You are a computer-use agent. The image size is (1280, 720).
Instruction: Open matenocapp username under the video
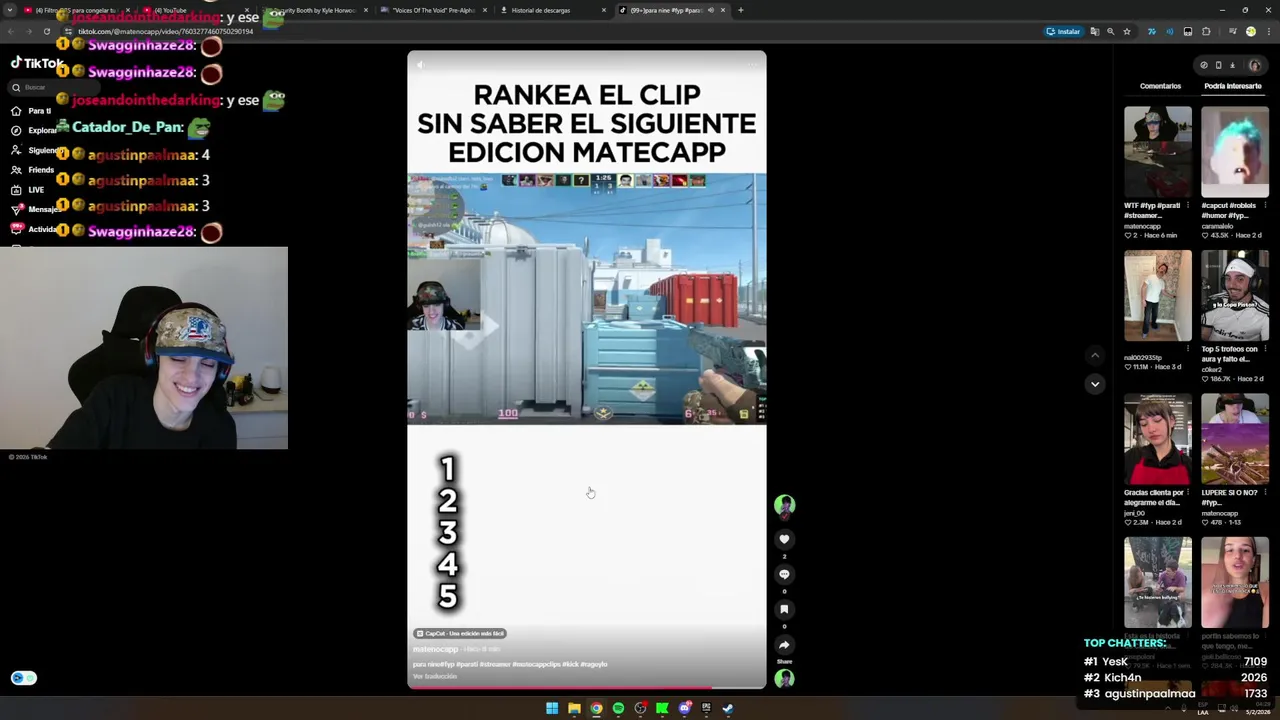point(436,649)
